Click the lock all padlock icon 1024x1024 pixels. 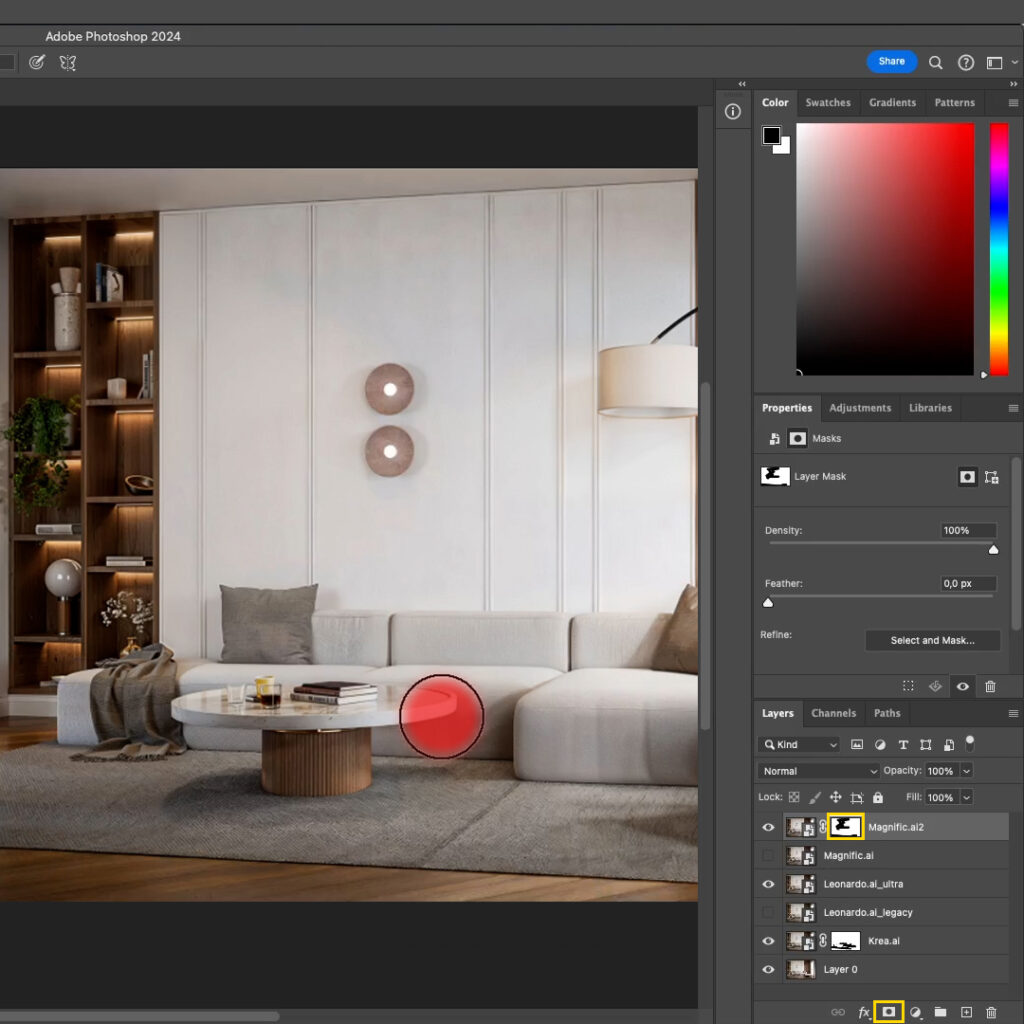click(878, 798)
